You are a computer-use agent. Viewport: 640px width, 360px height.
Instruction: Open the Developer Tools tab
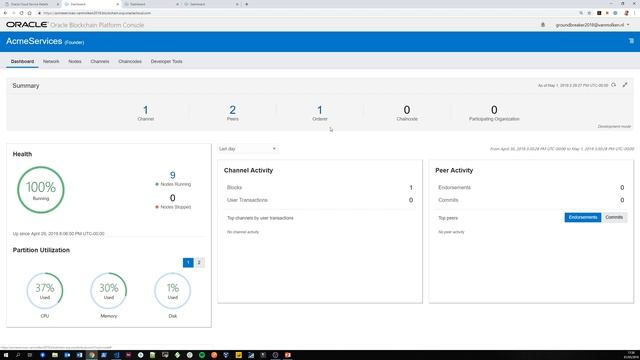[167, 61]
